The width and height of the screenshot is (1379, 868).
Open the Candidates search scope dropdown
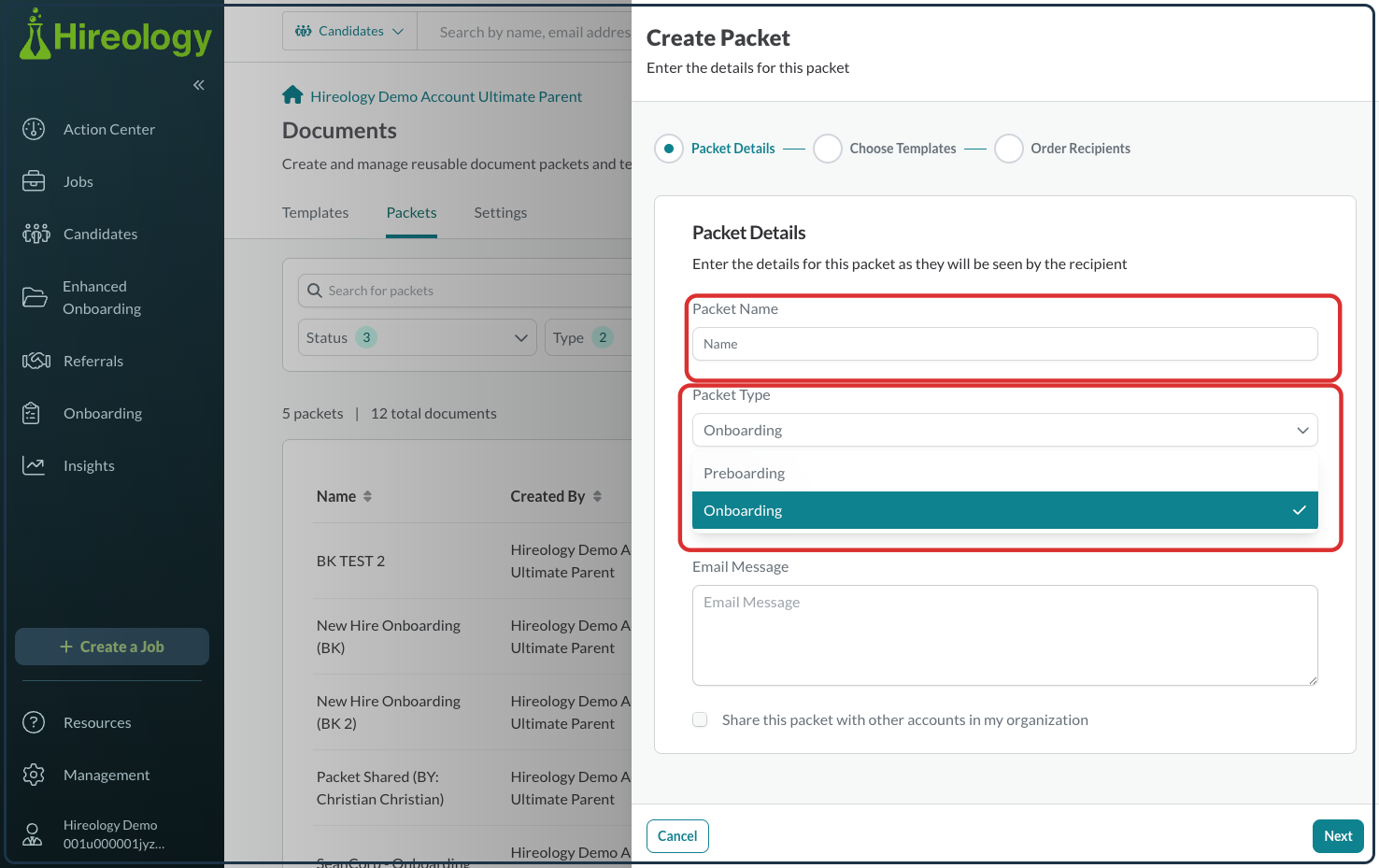(x=349, y=31)
